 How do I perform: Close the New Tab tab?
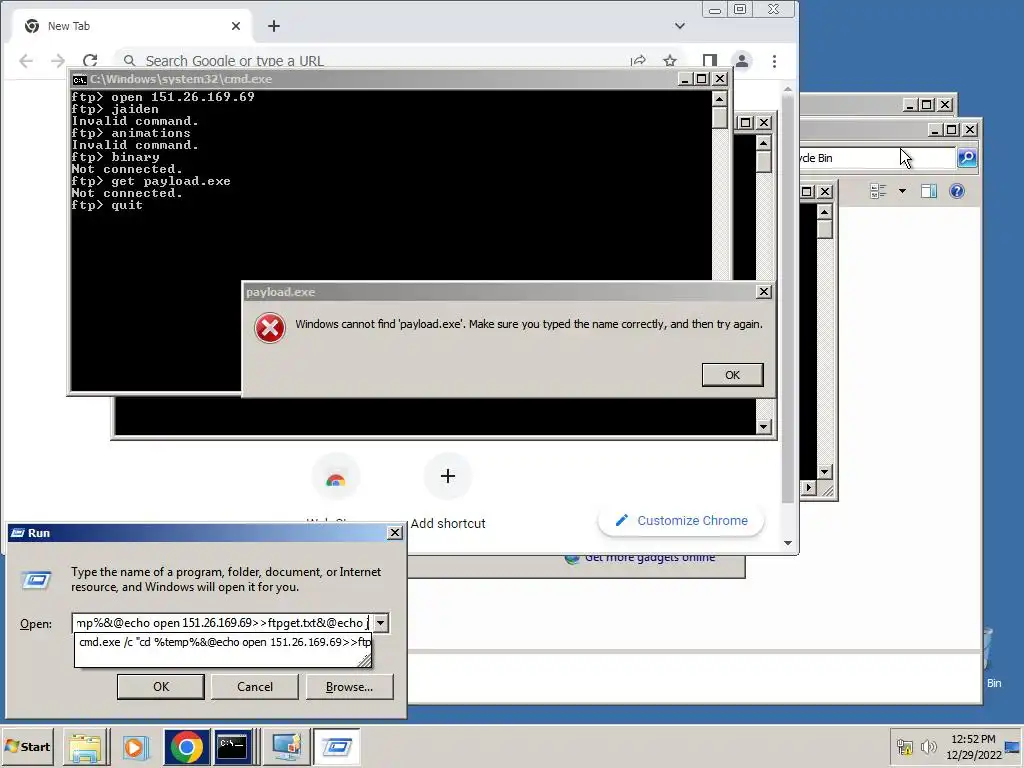(x=236, y=26)
